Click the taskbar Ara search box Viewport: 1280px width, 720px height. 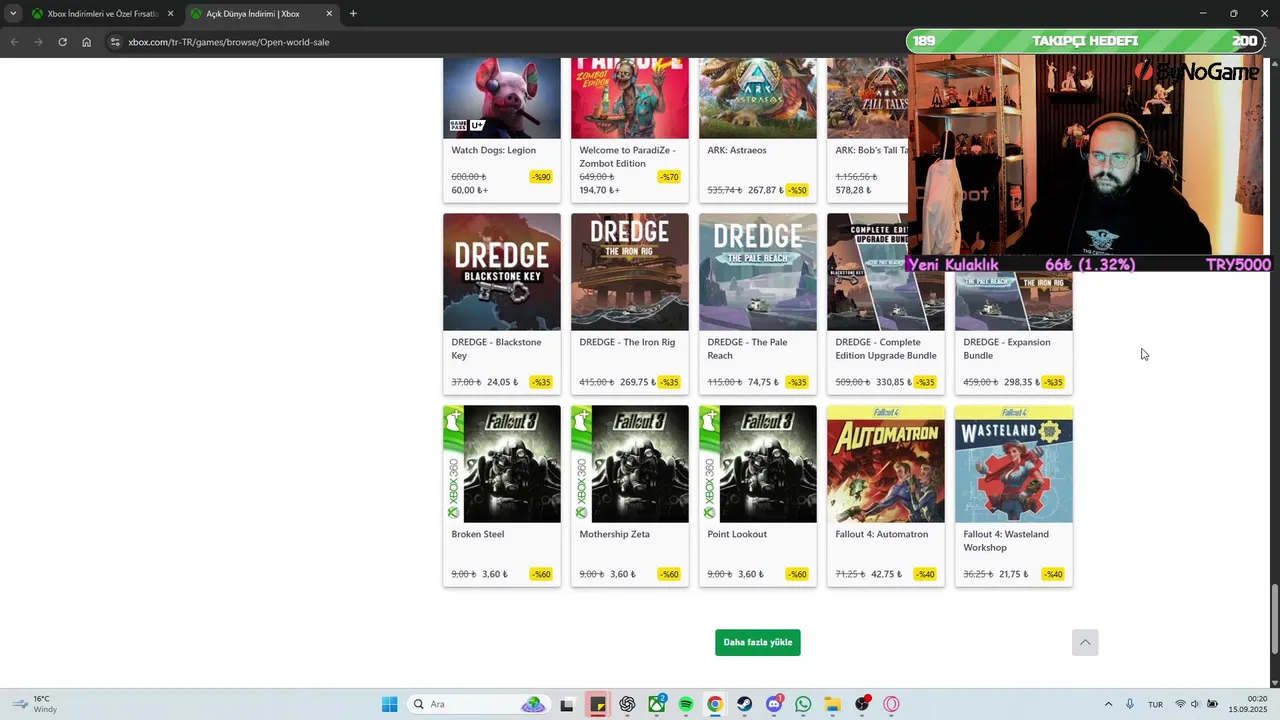pos(478,704)
